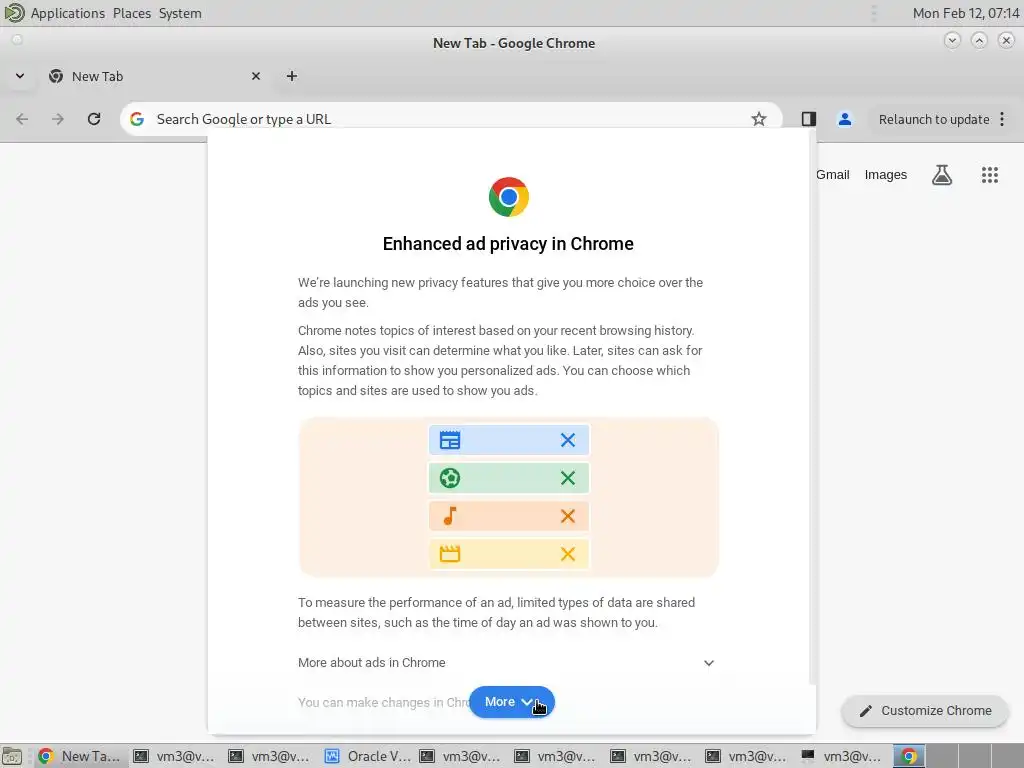Open a new tab with the plus button
Viewport: 1024px width, 768px height.
click(x=292, y=76)
